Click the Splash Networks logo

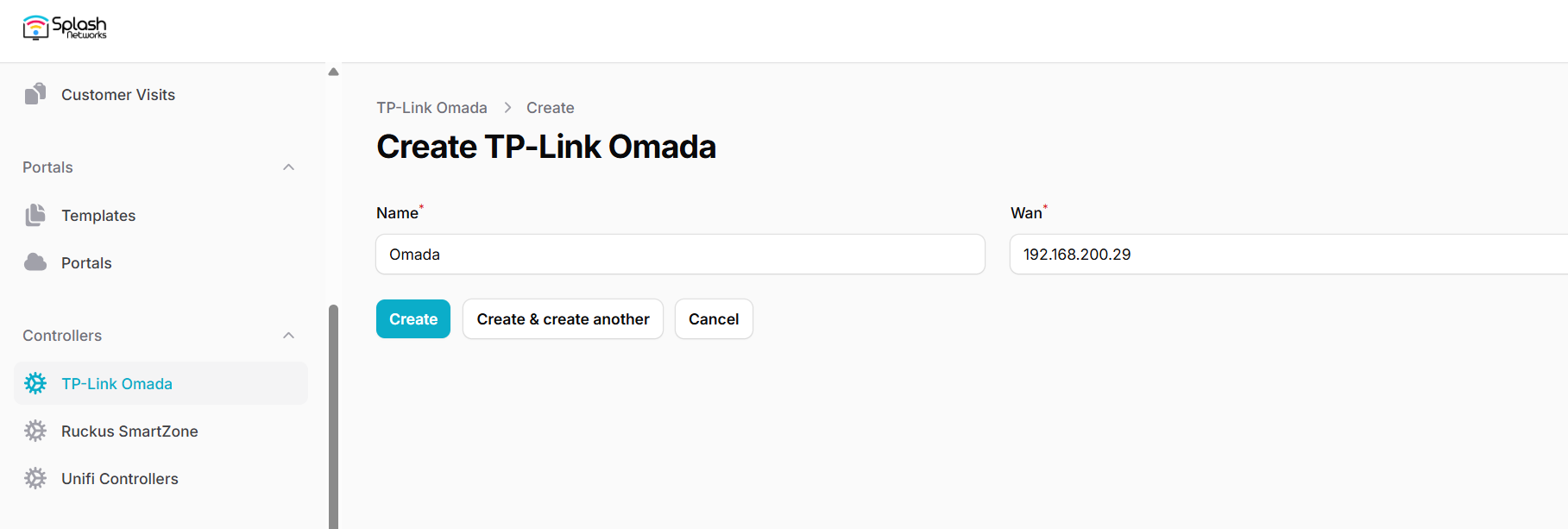pyautogui.click(x=65, y=28)
